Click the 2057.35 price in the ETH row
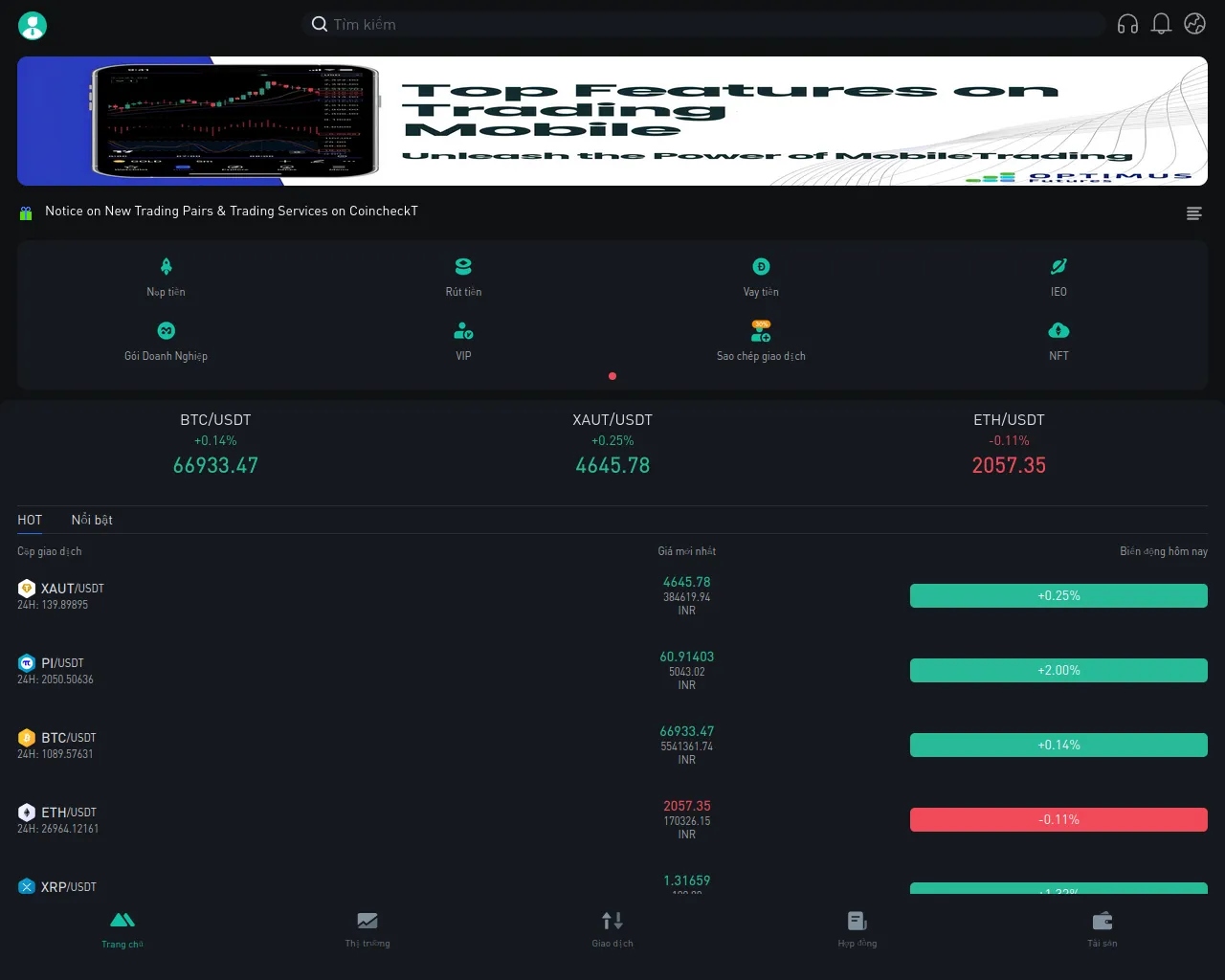Viewport: 1225px width, 980px height. click(687, 806)
